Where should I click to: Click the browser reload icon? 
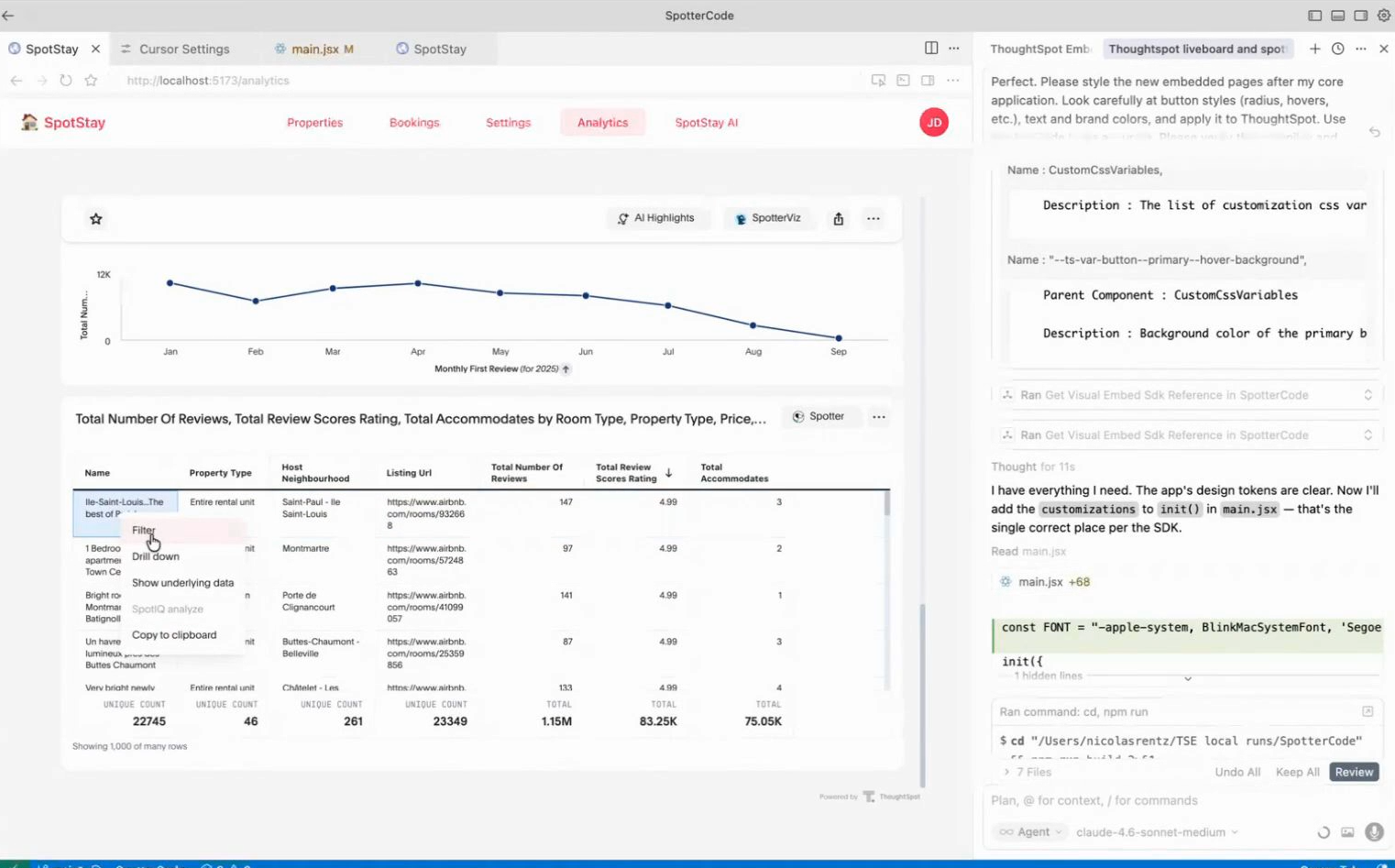(66, 81)
